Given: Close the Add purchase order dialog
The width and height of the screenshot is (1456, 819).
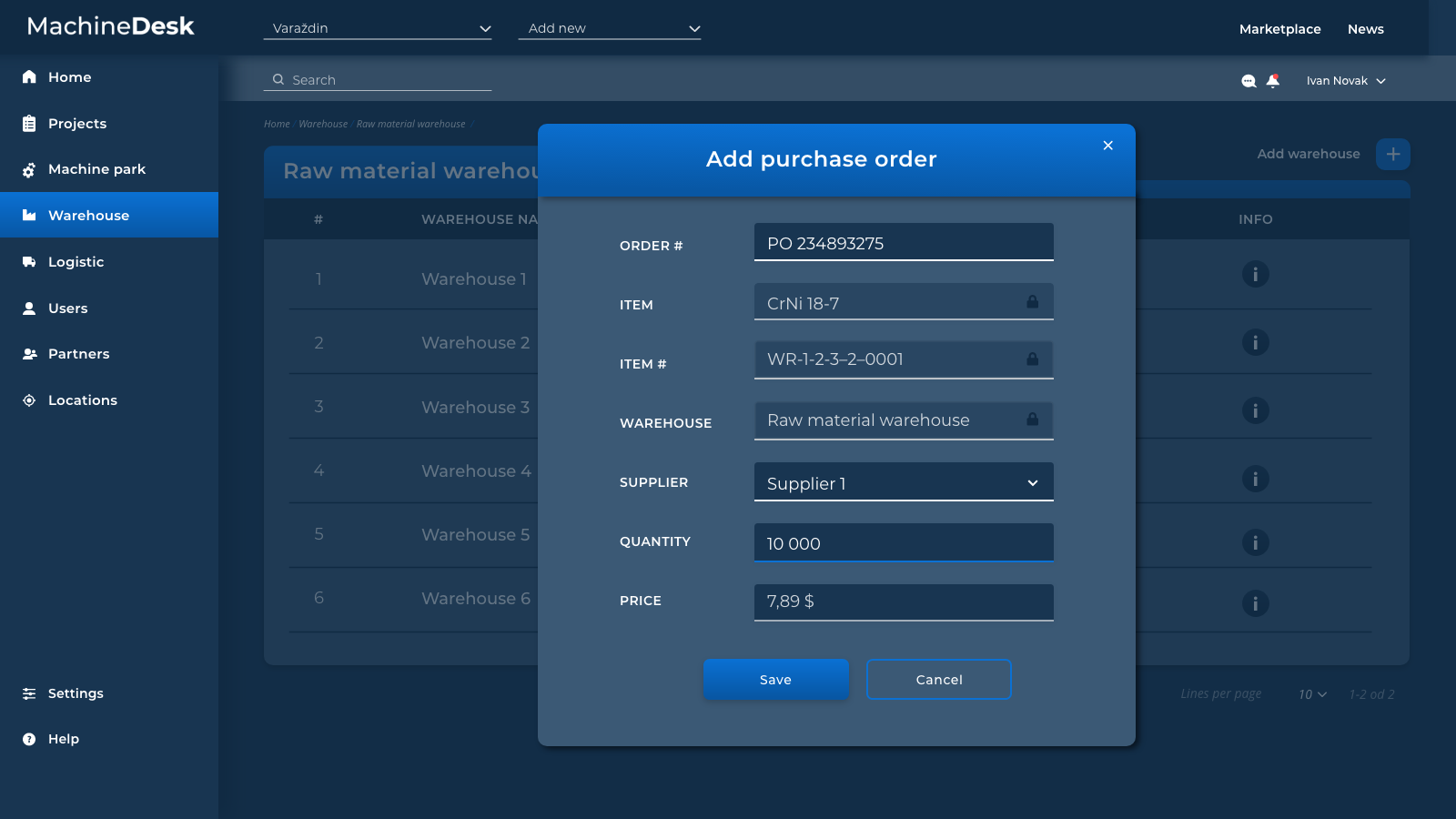Looking at the screenshot, I should (1107, 146).
